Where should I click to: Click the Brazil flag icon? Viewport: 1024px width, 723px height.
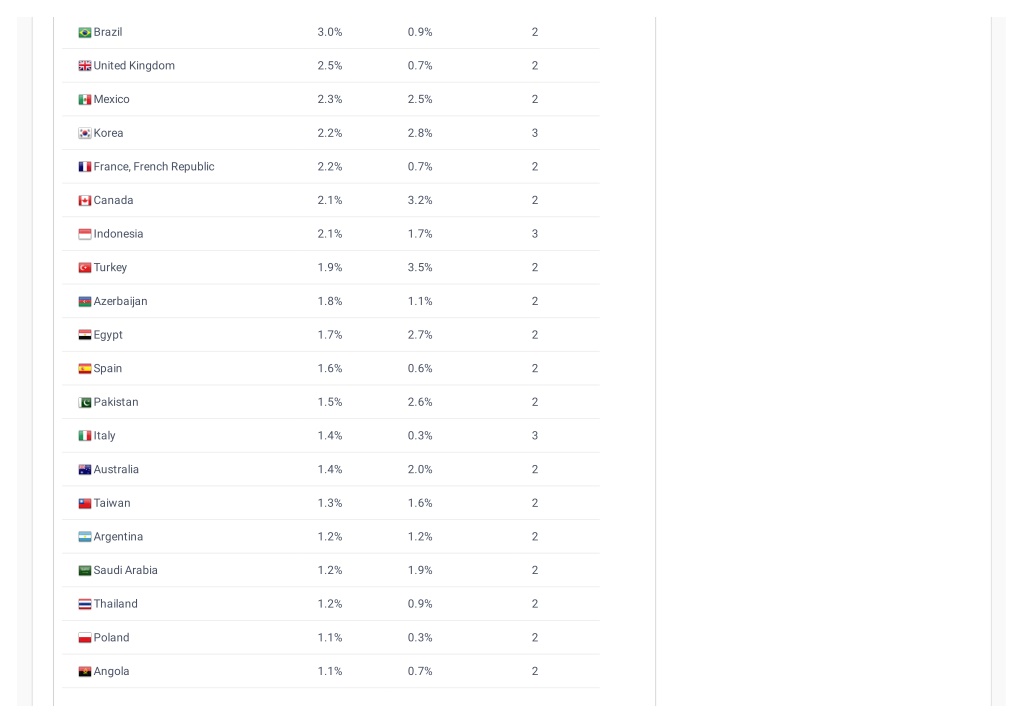[x=85, y=33]
